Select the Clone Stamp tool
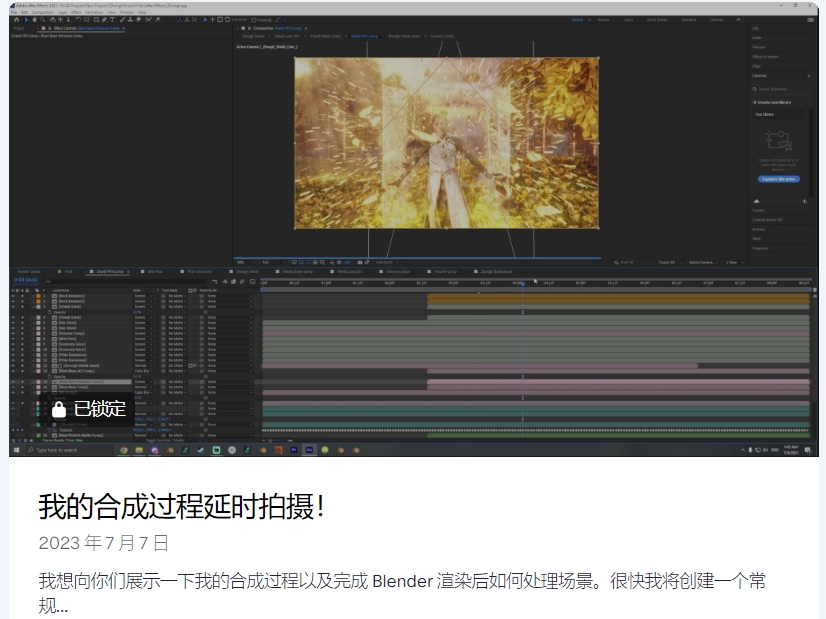 tap(130, 19)
